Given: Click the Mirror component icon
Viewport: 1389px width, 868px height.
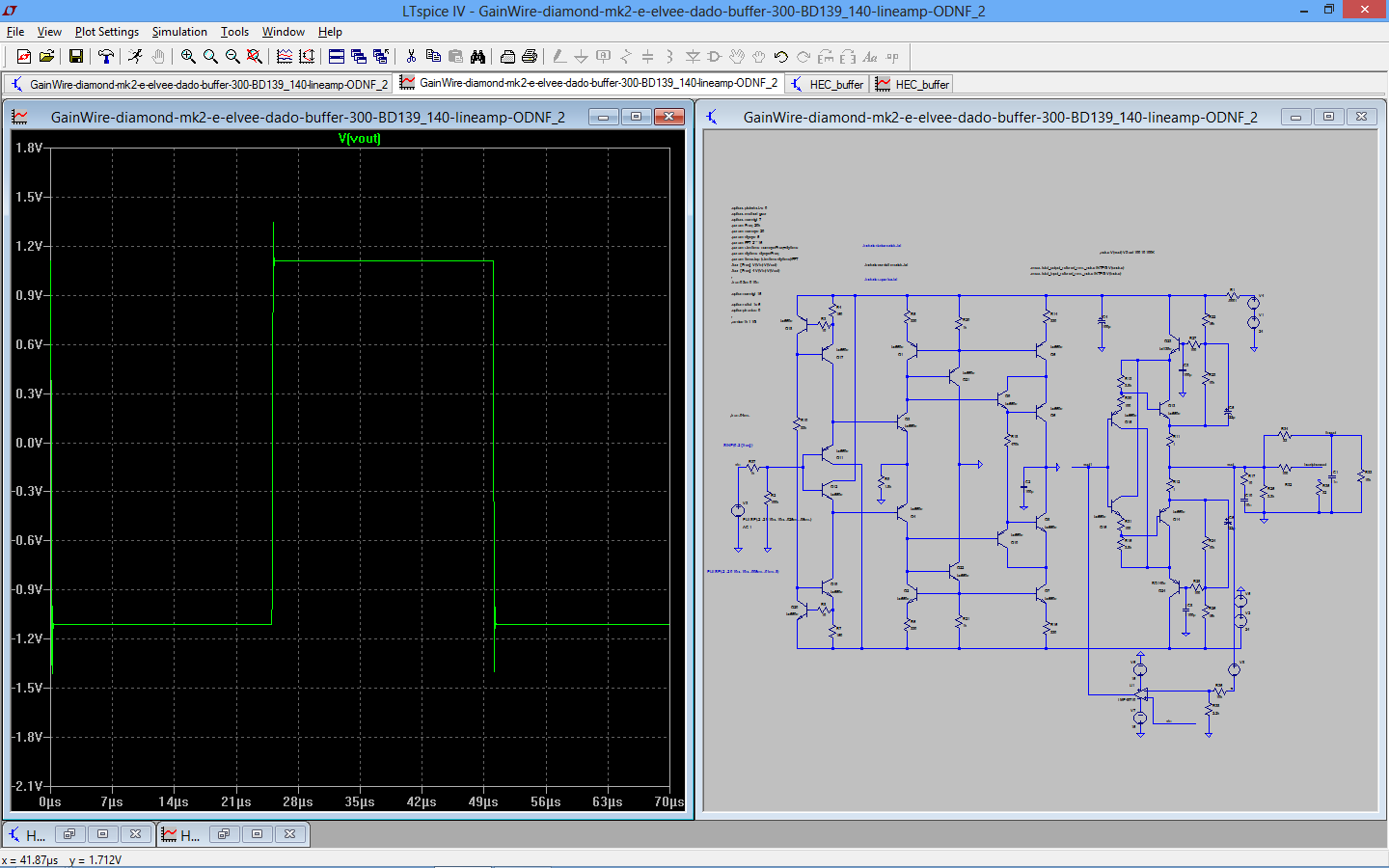Looking at the screenshot, I should (x=848, y=57).
